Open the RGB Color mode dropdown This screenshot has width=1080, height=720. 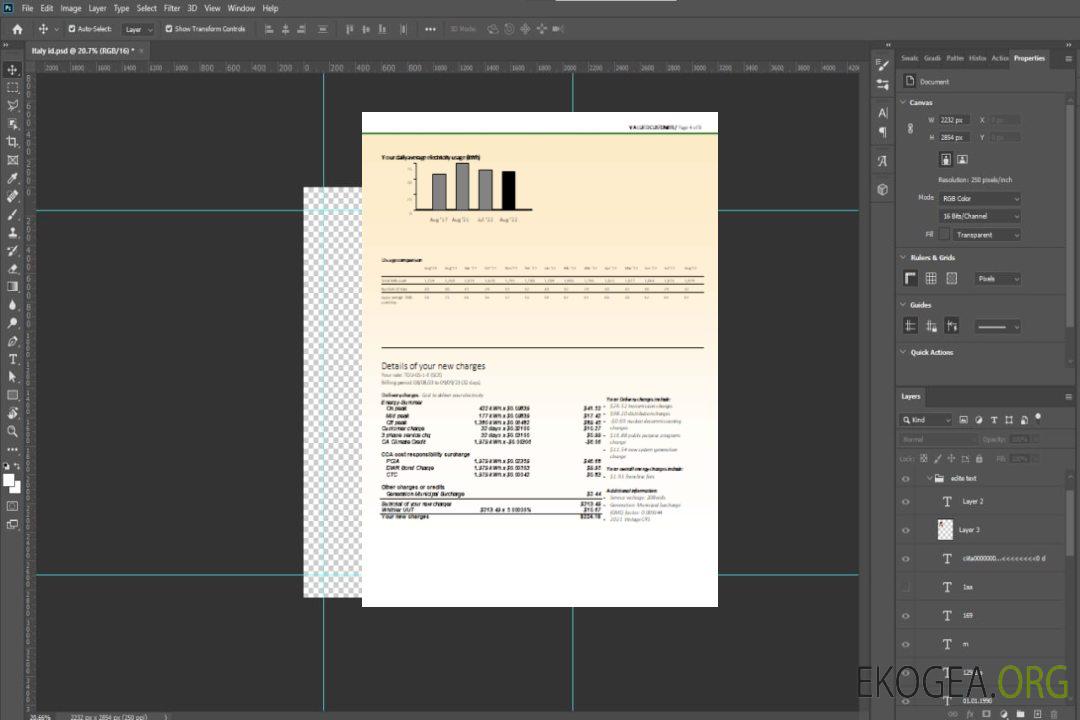click(980, 198)
